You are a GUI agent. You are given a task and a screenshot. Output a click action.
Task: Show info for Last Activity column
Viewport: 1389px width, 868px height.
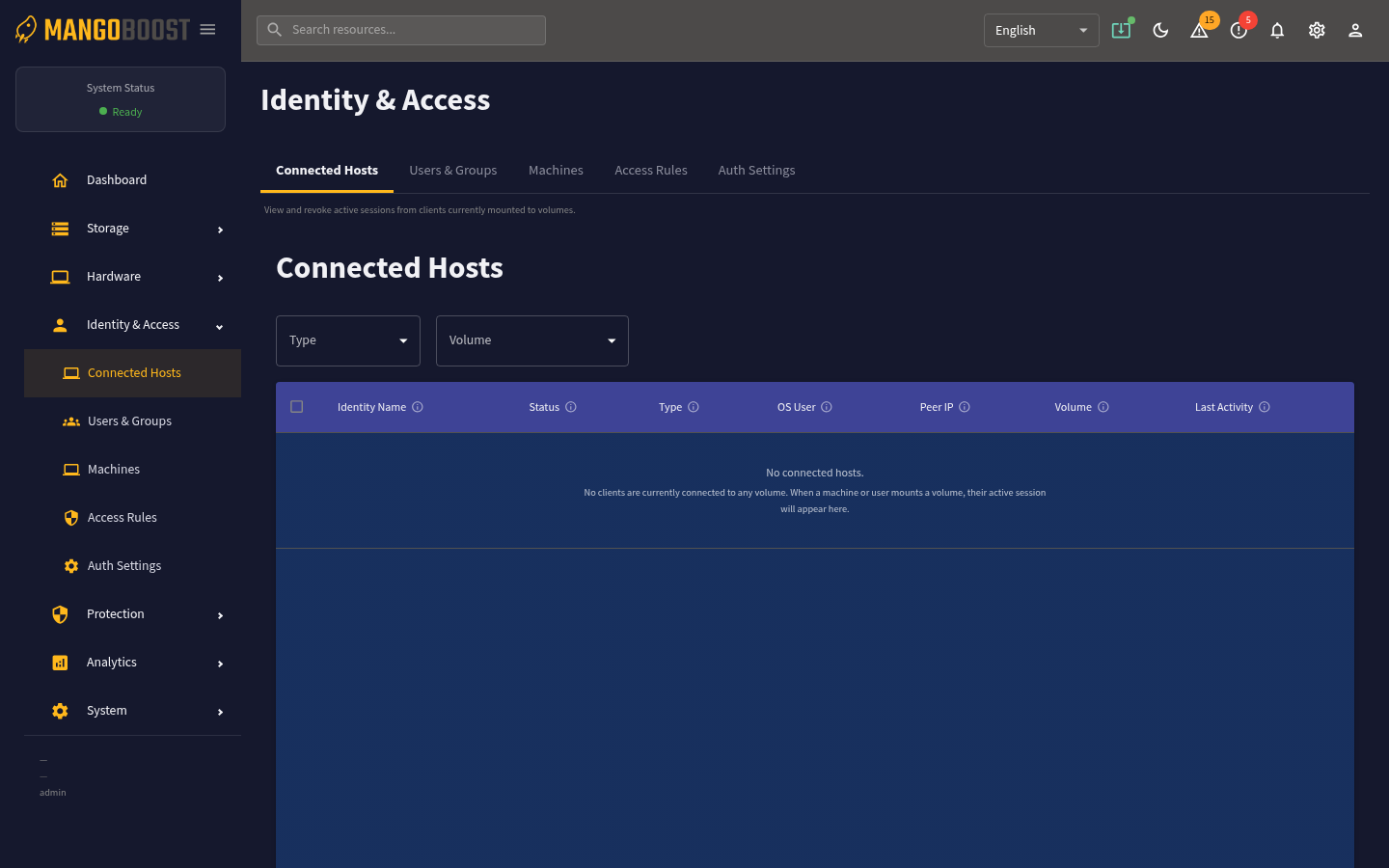1265,407
